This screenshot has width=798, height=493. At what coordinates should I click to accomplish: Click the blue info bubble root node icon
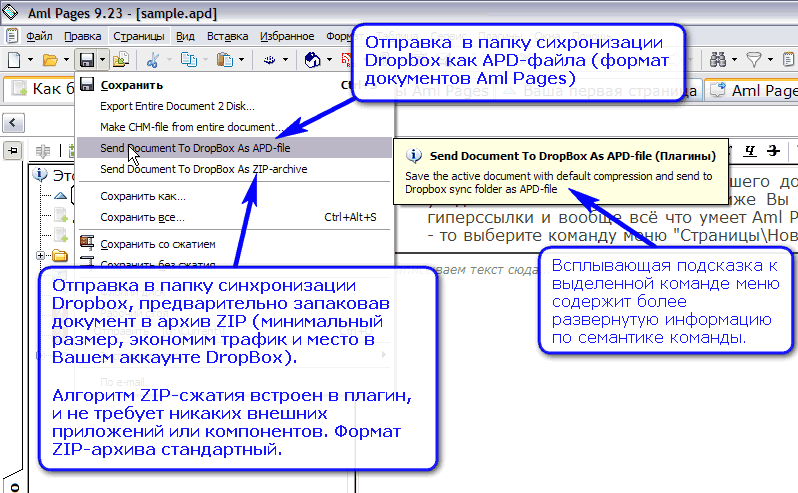(40, 175)
